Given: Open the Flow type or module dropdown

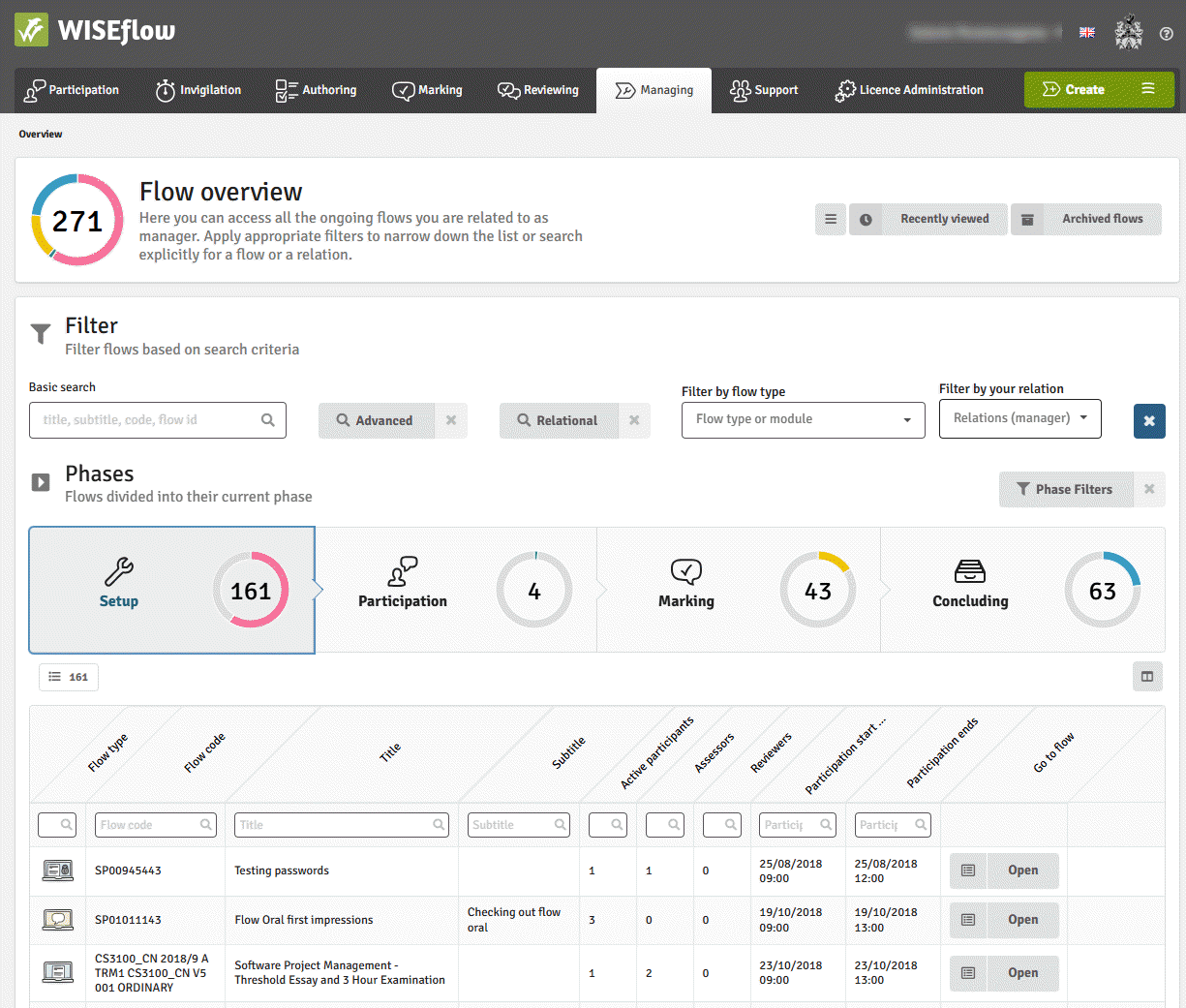Looking at the screenshot, I should tap(803, 419).
